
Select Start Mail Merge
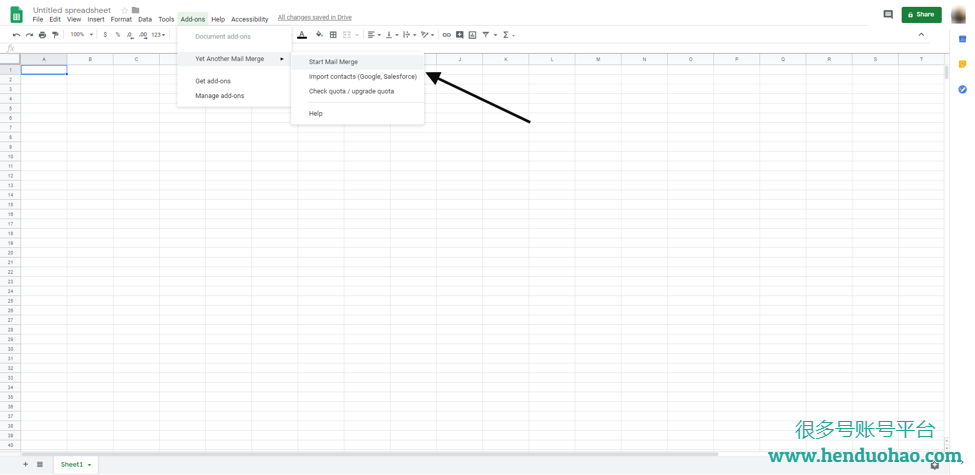pos(358,62)
